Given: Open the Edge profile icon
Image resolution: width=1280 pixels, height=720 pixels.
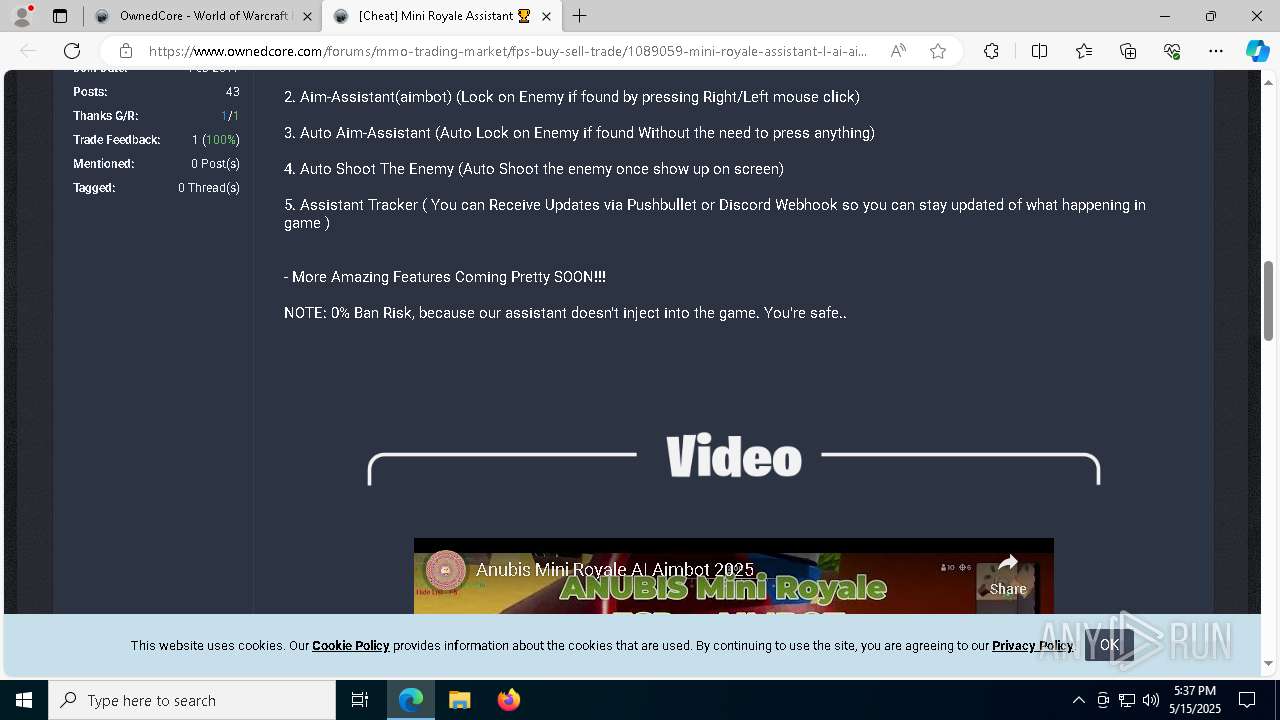Looking at the screenshot, I should pos(22,16).
